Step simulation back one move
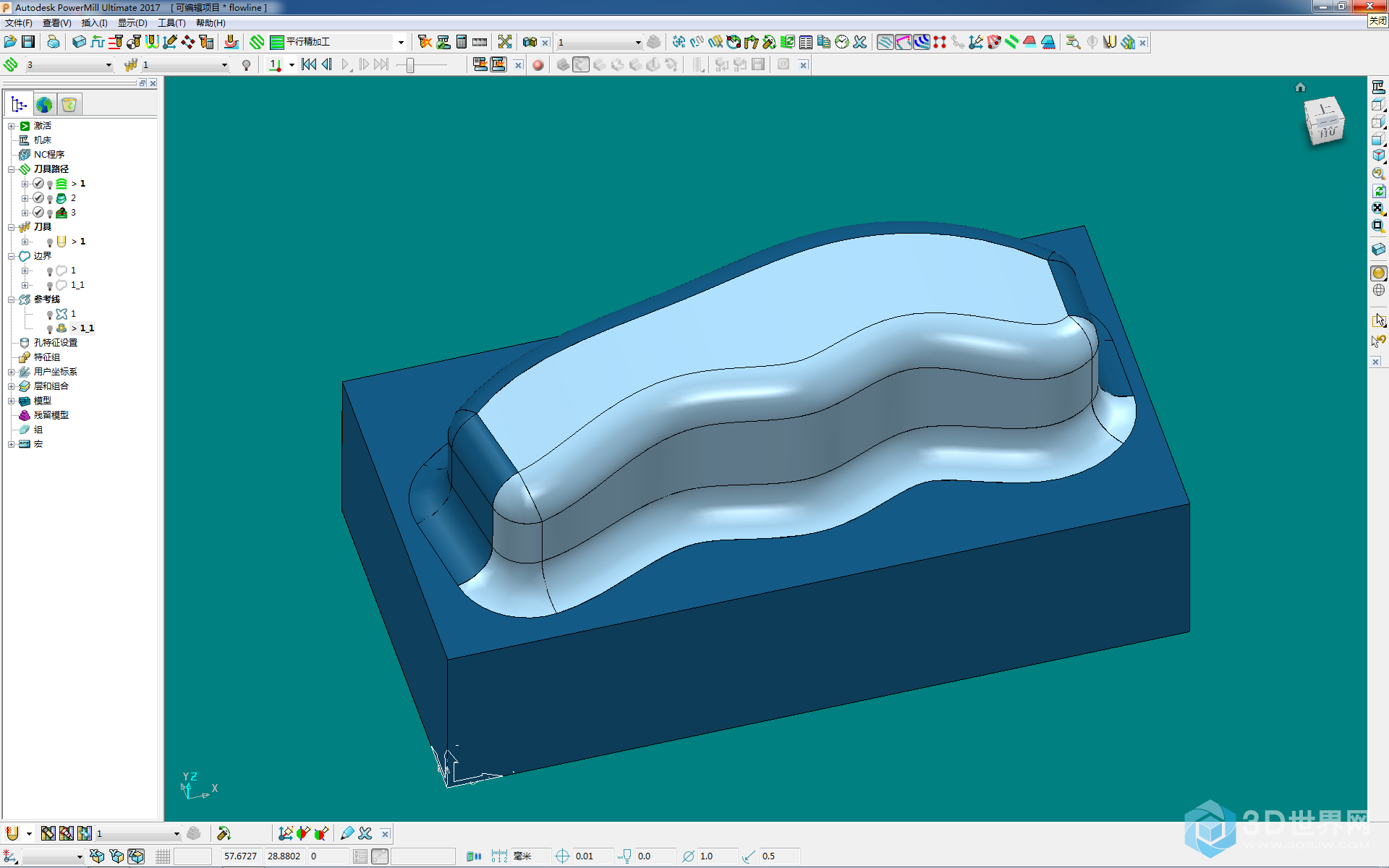The image size is (1389, 868). [327, 64]
